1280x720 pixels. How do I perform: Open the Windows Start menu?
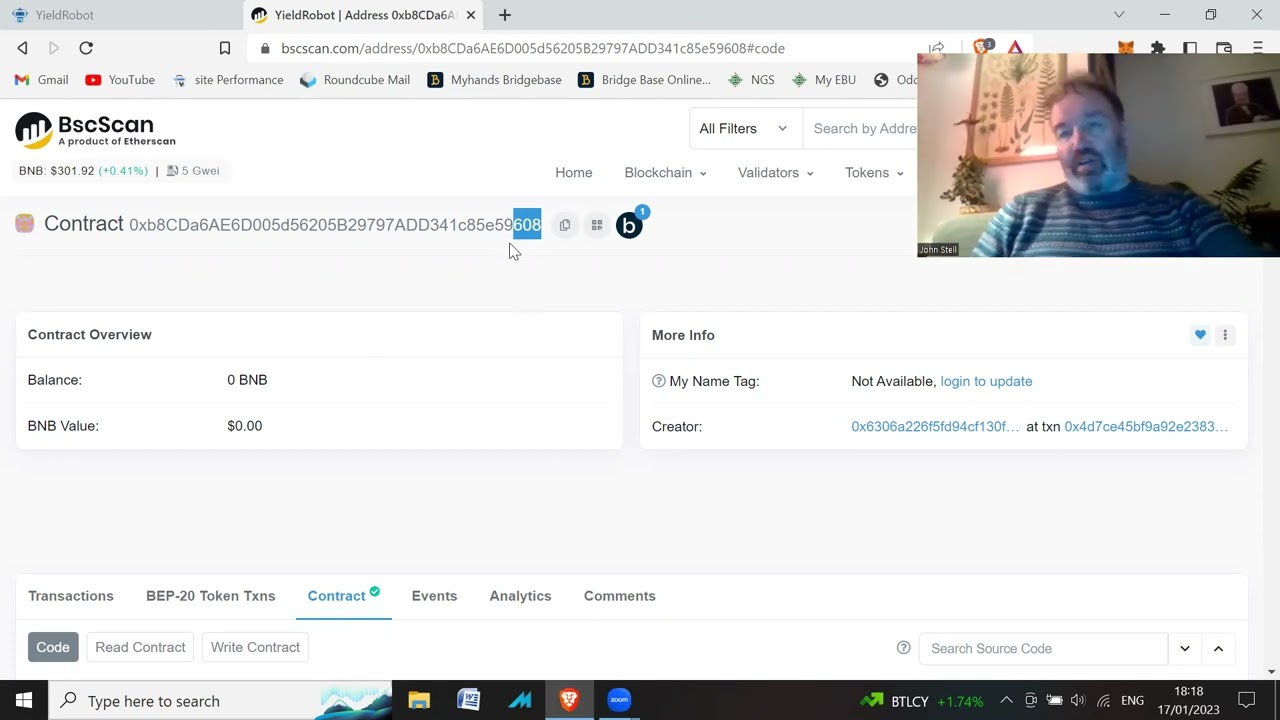click(24, 701)
